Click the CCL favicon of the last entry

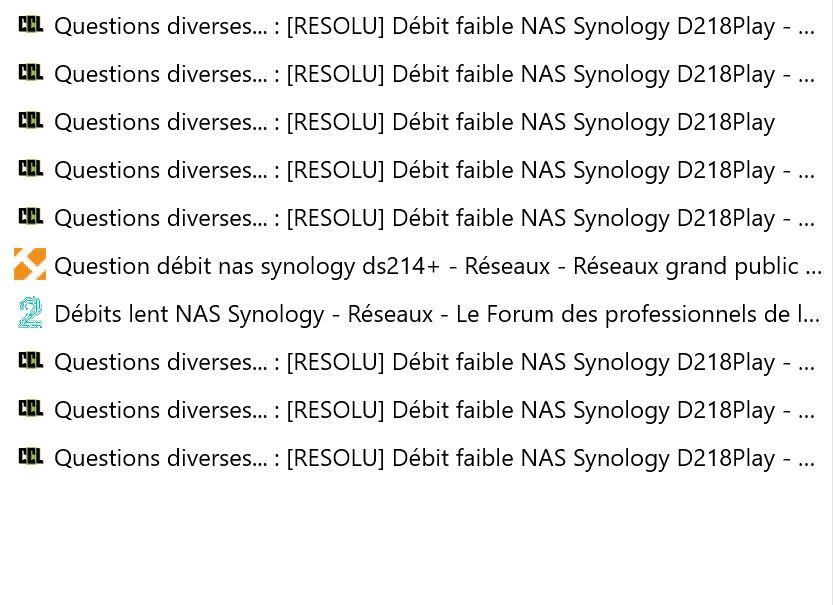click(30, 456)
